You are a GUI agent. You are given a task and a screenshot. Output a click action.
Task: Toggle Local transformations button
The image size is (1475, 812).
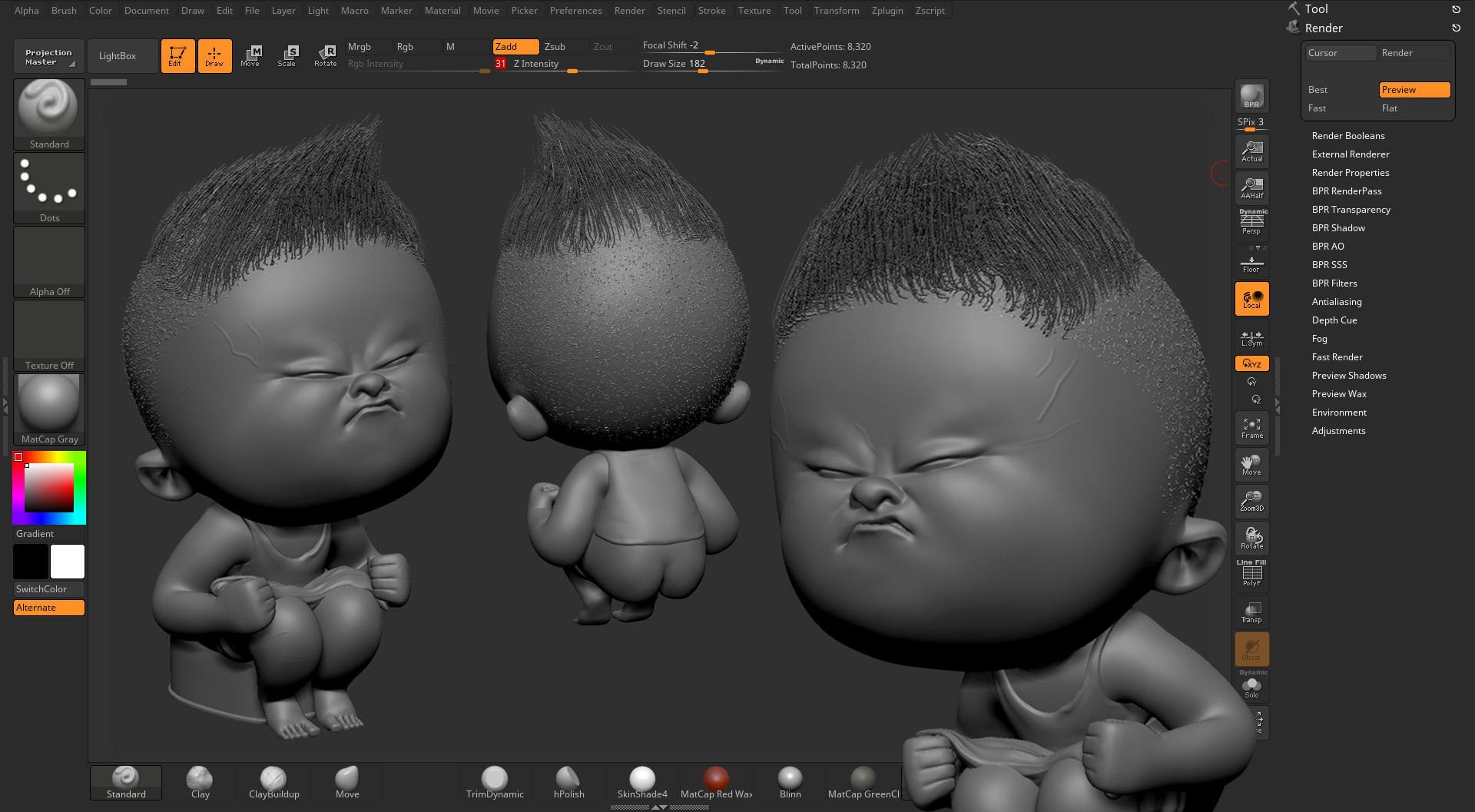pyautogui.click(x=1251, y=300)
